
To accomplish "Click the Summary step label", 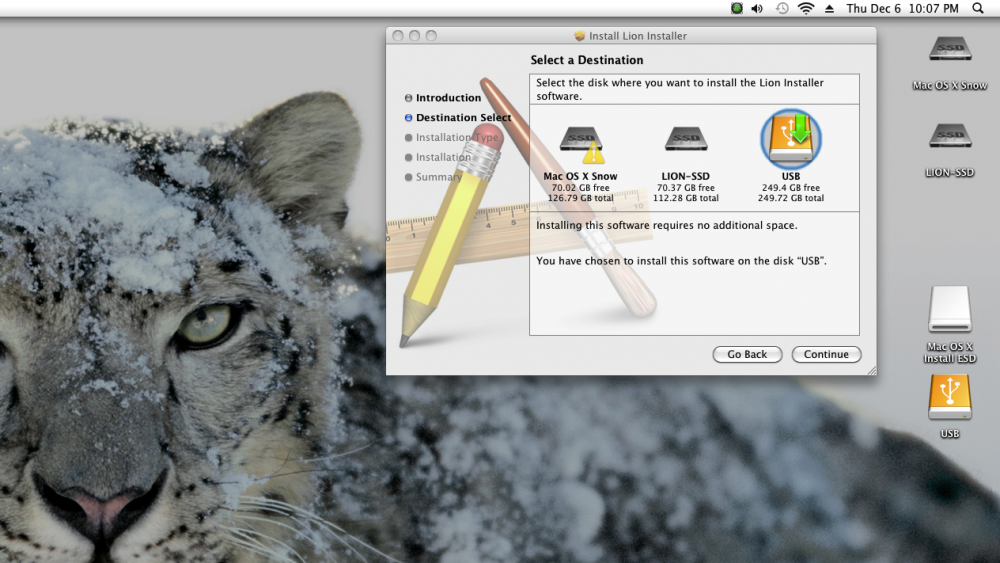I will [439, 177].
